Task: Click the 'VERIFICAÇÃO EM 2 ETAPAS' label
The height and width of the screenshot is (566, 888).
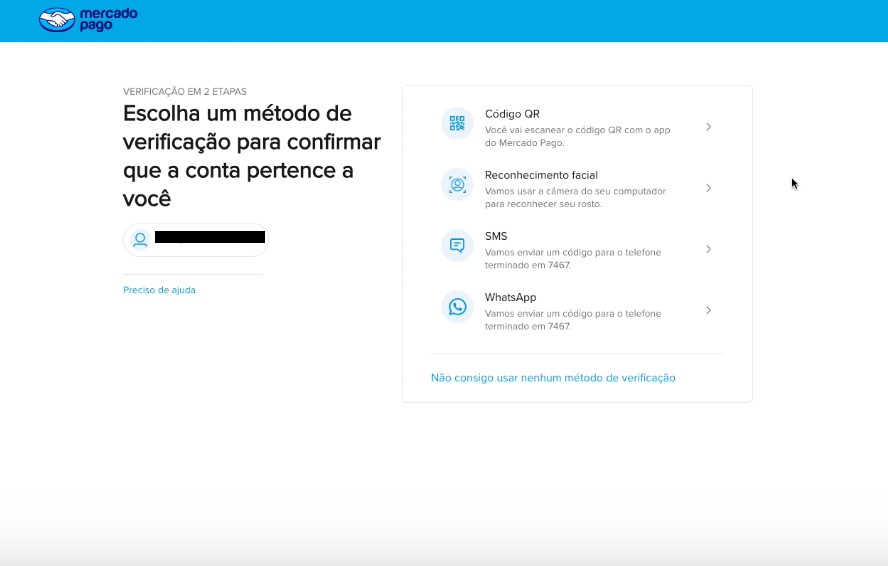Action: (185, 91)
